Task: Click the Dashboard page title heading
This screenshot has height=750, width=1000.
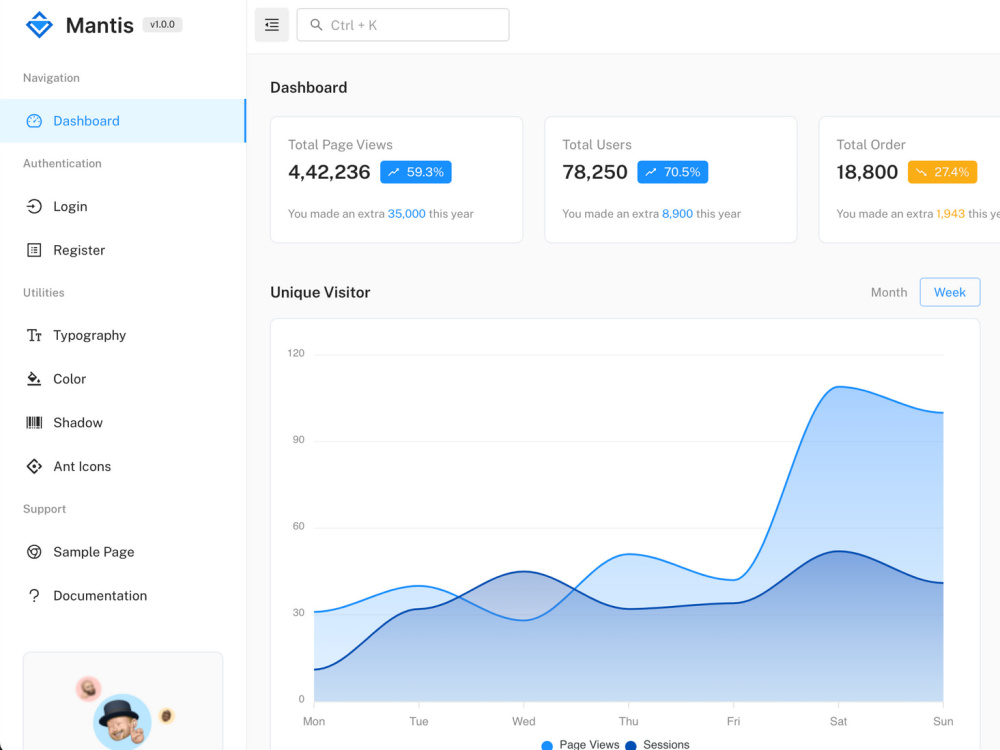Action: click(309, 87)
